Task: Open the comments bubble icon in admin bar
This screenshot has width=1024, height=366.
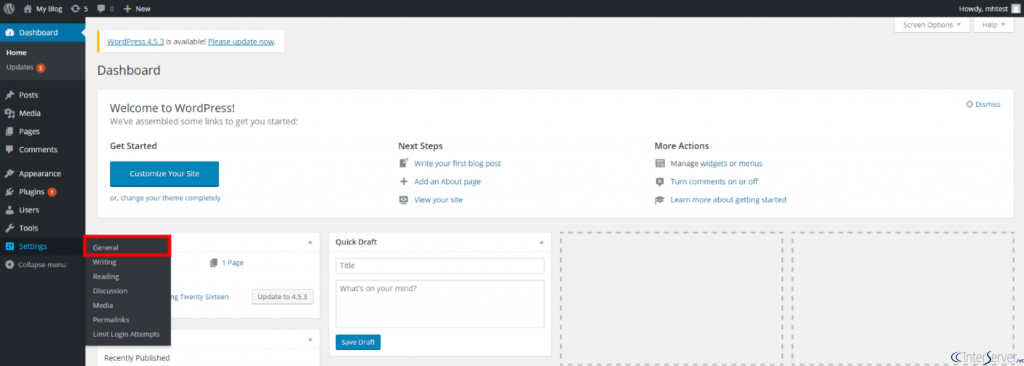Action: (101, 8)
